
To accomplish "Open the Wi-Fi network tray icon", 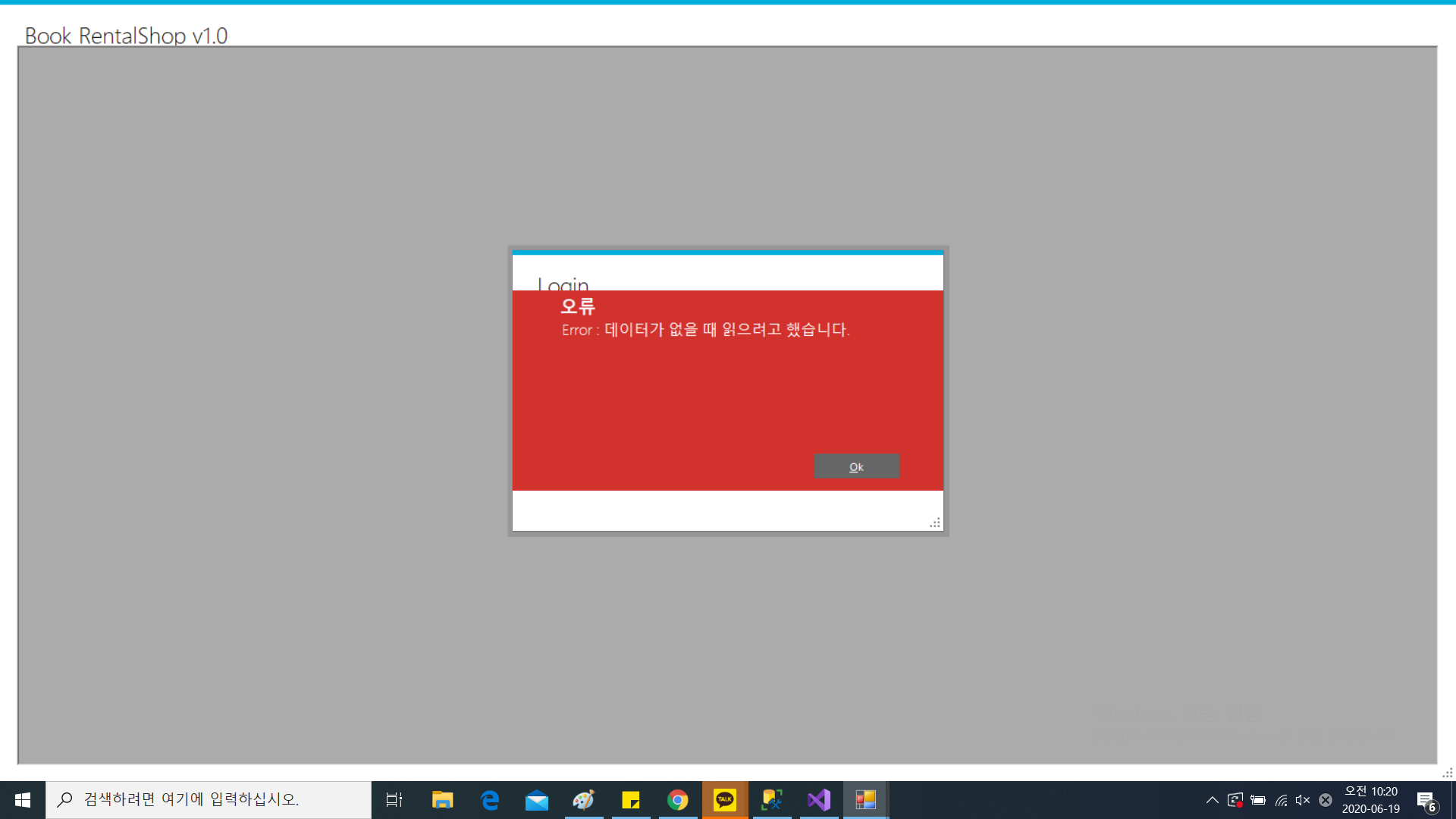I will click(1281, 800).
